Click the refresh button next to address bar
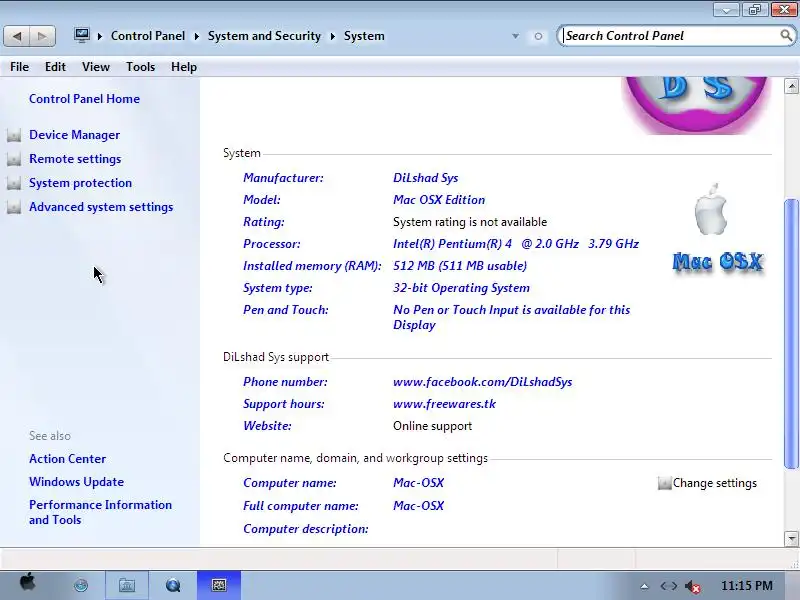 click(x=538, y=36)
